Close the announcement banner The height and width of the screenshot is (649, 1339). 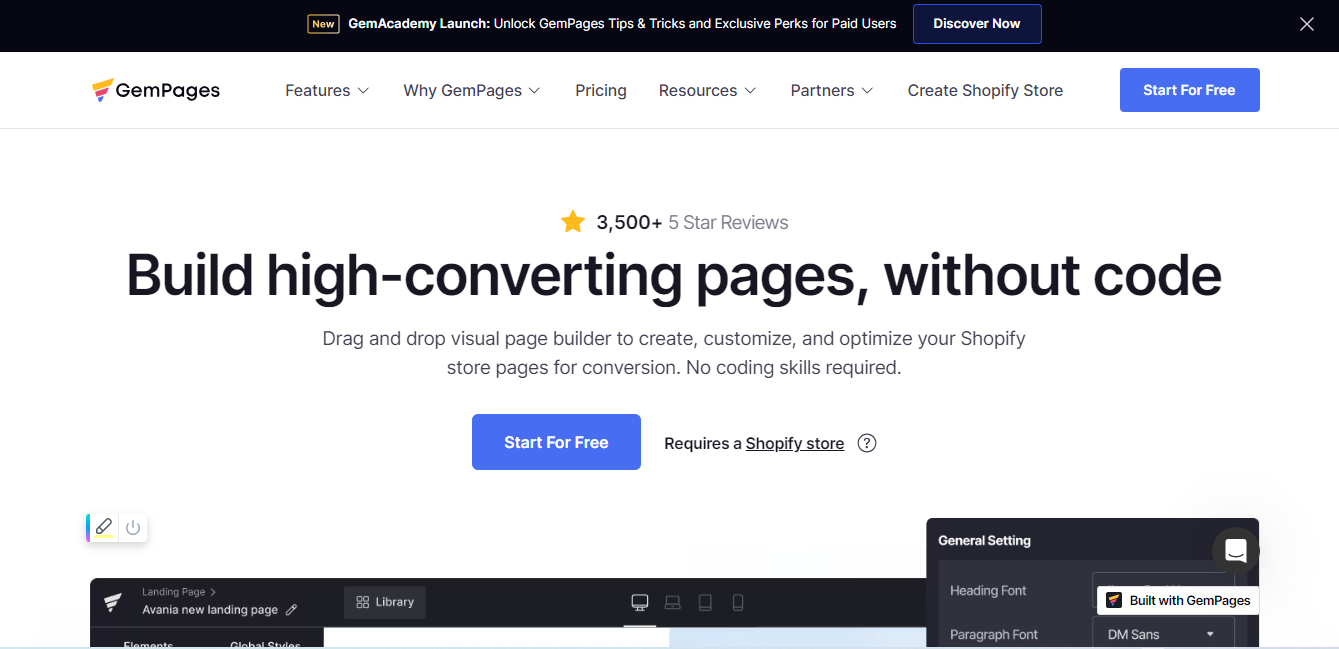tap(1306, 24)
